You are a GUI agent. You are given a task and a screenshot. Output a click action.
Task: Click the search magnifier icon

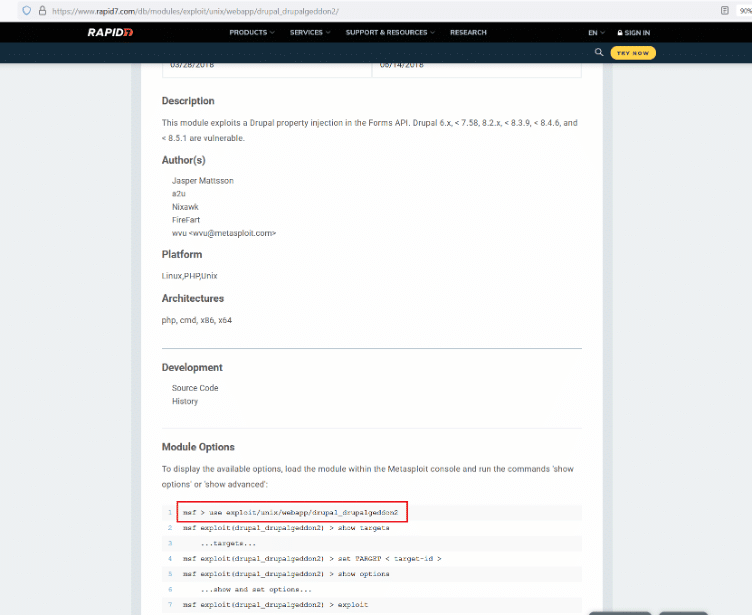point(598,52)
